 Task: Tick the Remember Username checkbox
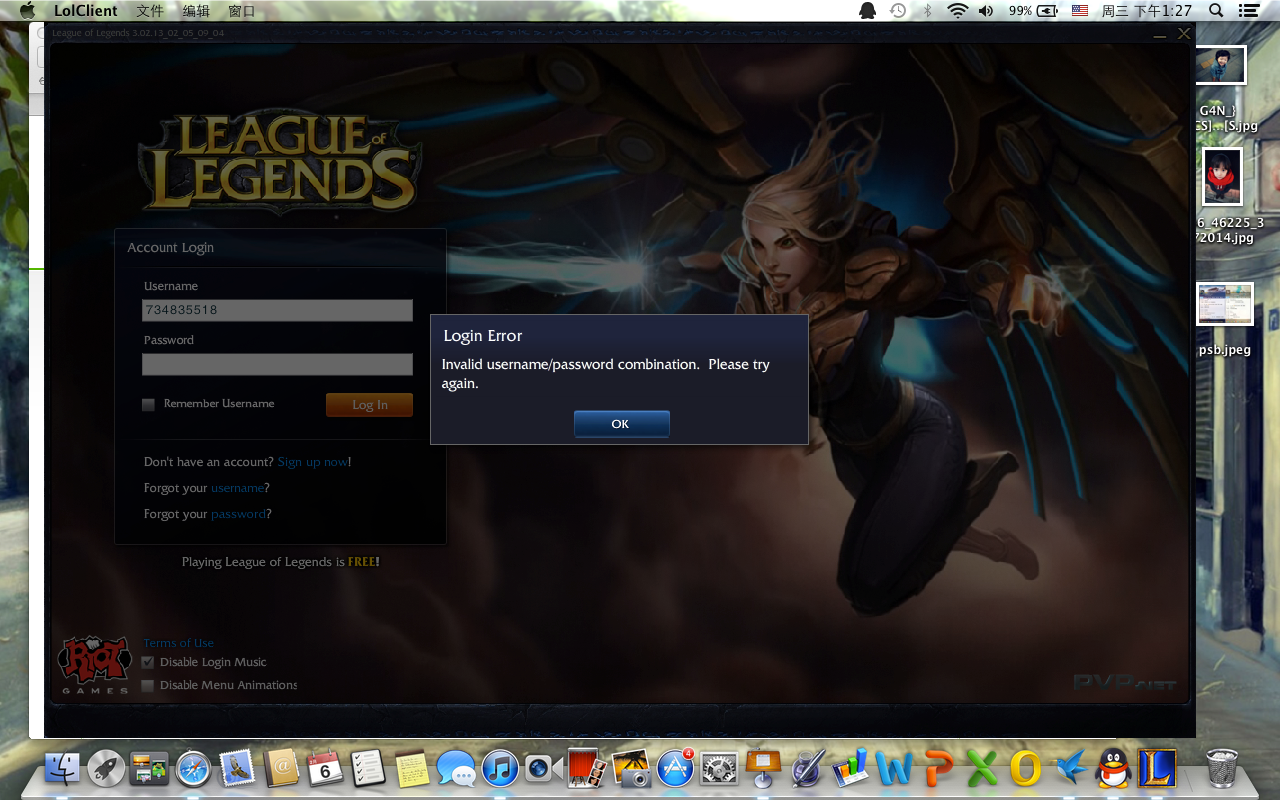point(148,405)
